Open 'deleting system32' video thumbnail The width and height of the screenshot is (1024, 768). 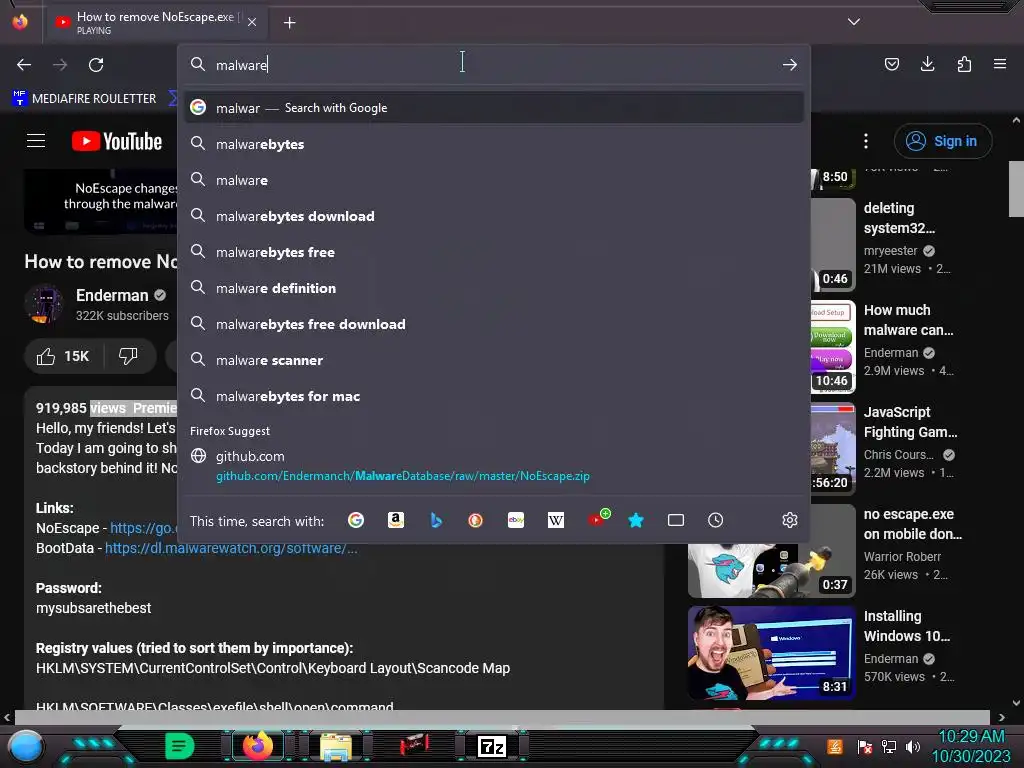point(833,245)
